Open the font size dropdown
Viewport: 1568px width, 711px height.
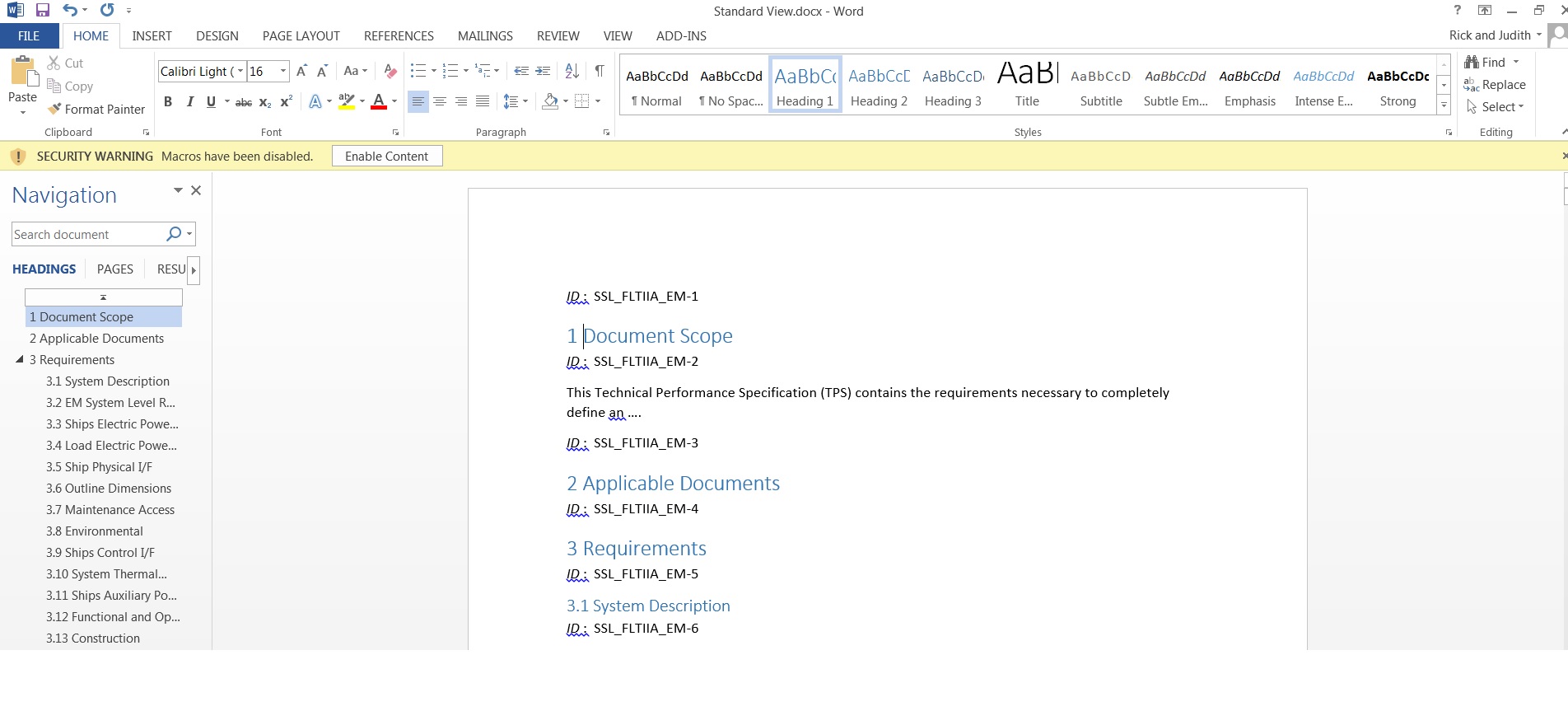(283, 71)
